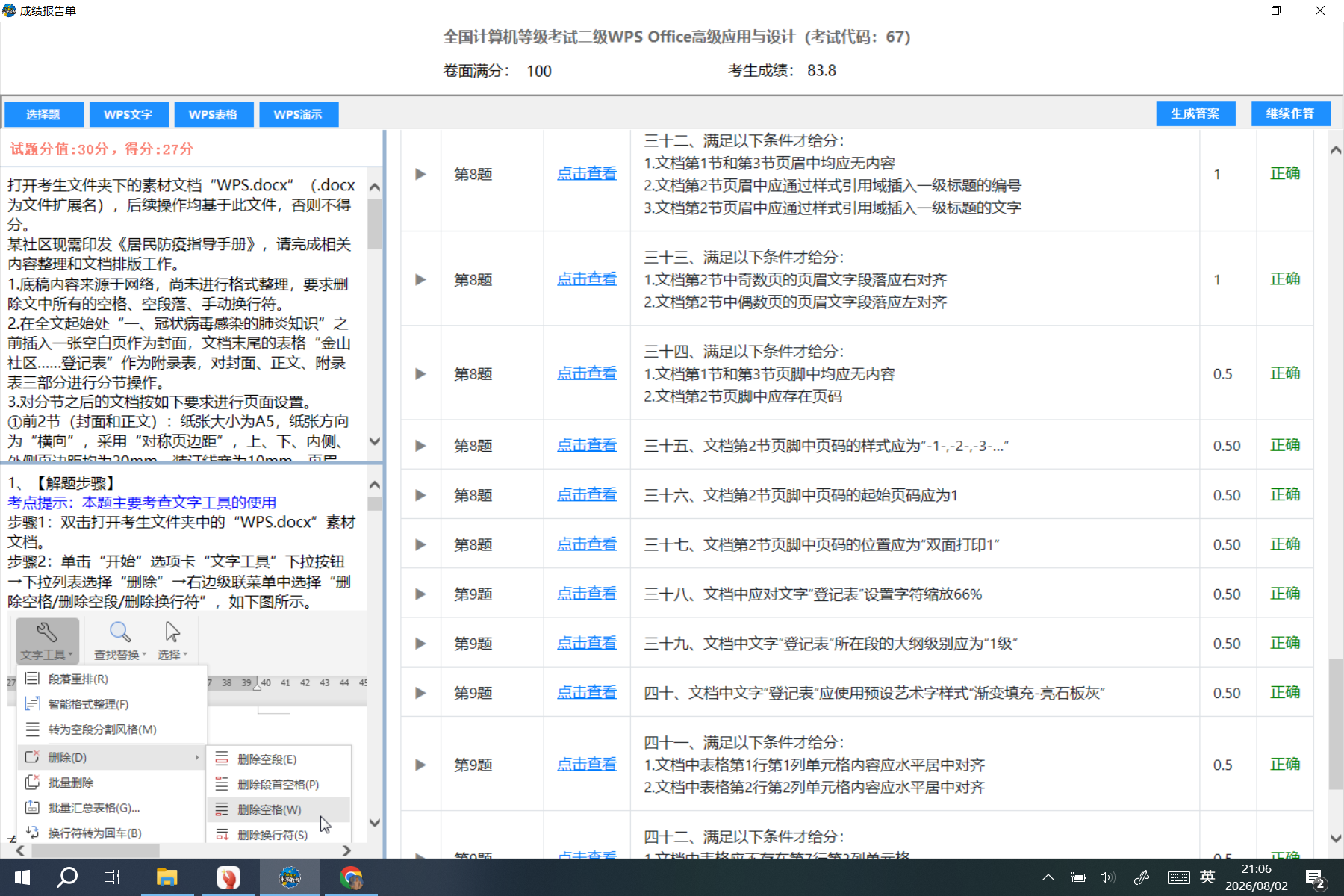Switch to the WPS表格 tab

point(214,114)
